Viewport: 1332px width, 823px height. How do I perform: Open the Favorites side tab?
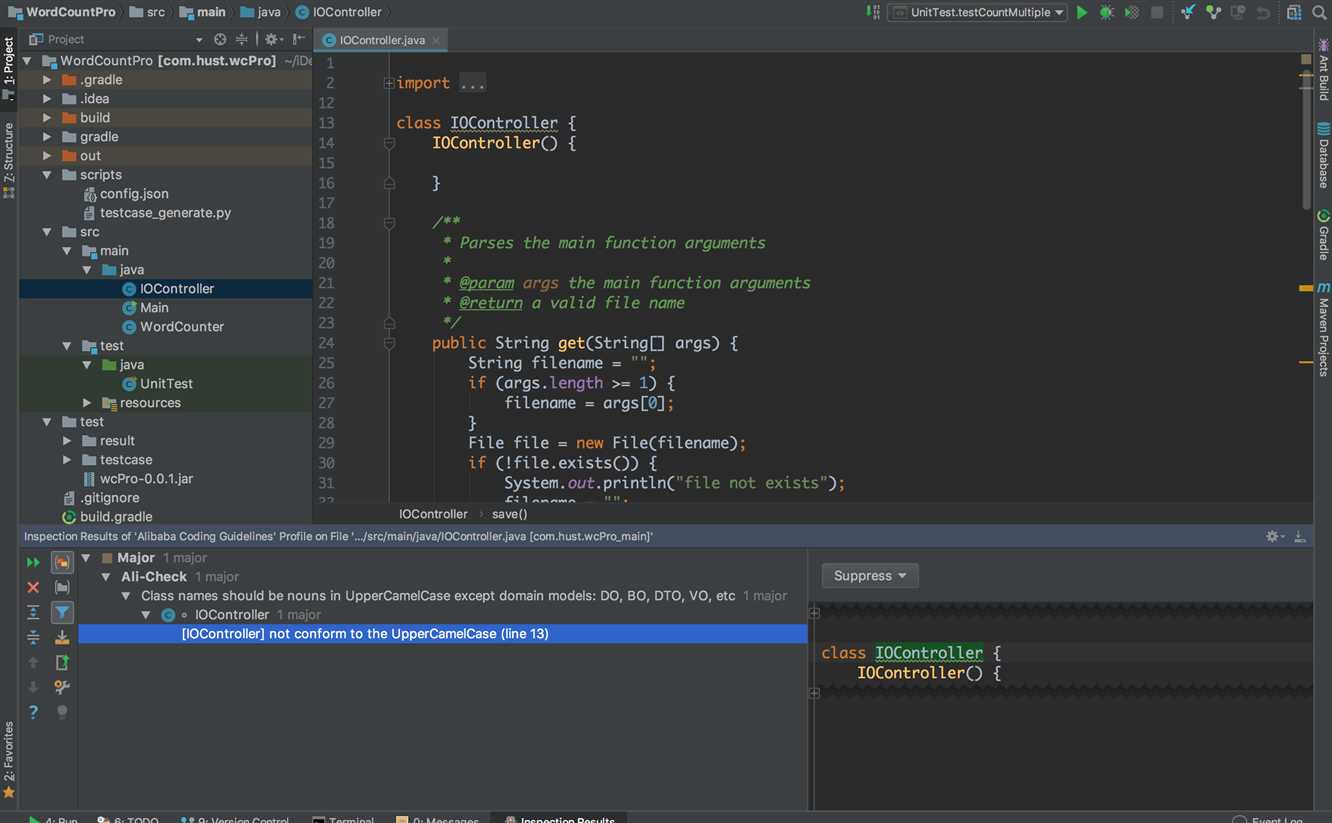(x=9, y=759)
